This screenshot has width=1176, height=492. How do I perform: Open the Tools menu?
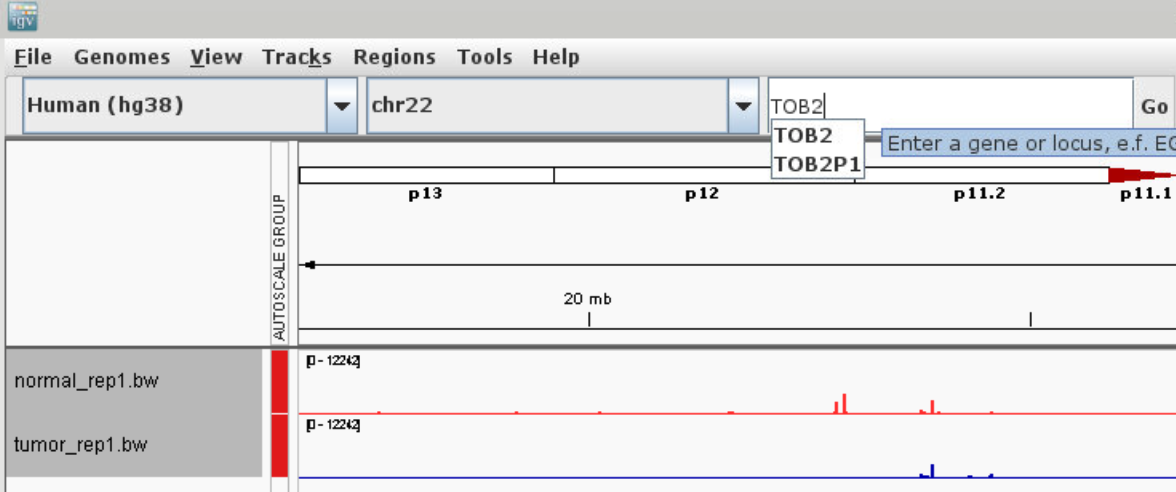click(x=484, y=57)
